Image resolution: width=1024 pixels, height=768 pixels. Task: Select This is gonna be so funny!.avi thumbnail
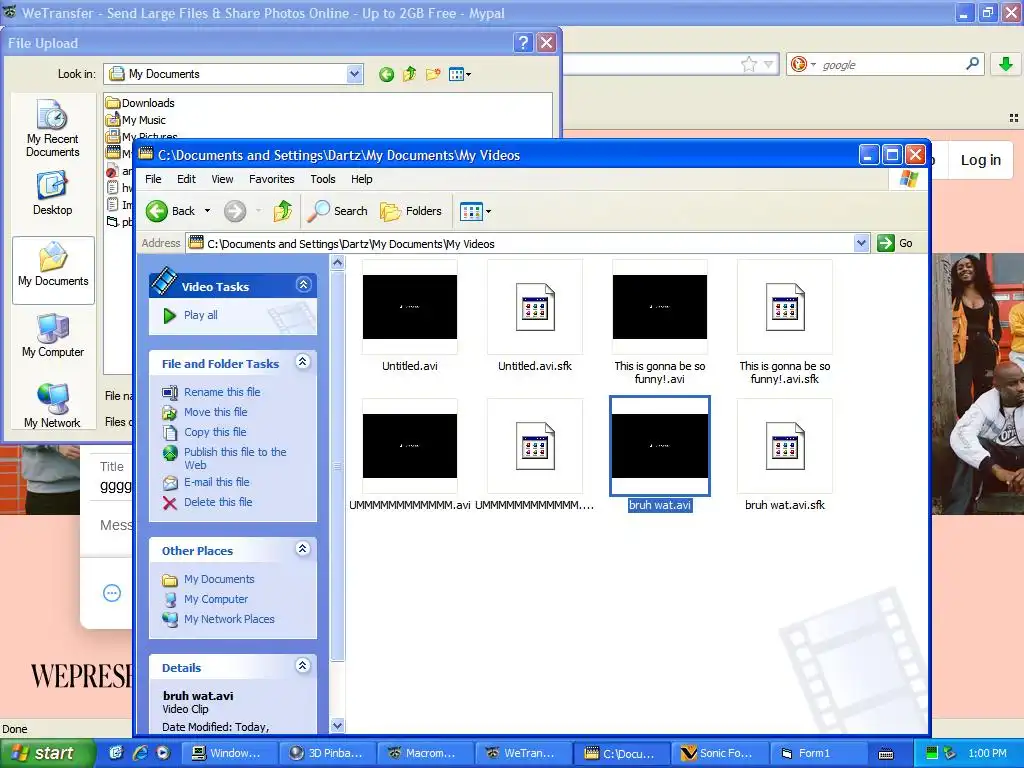[660, 307]
